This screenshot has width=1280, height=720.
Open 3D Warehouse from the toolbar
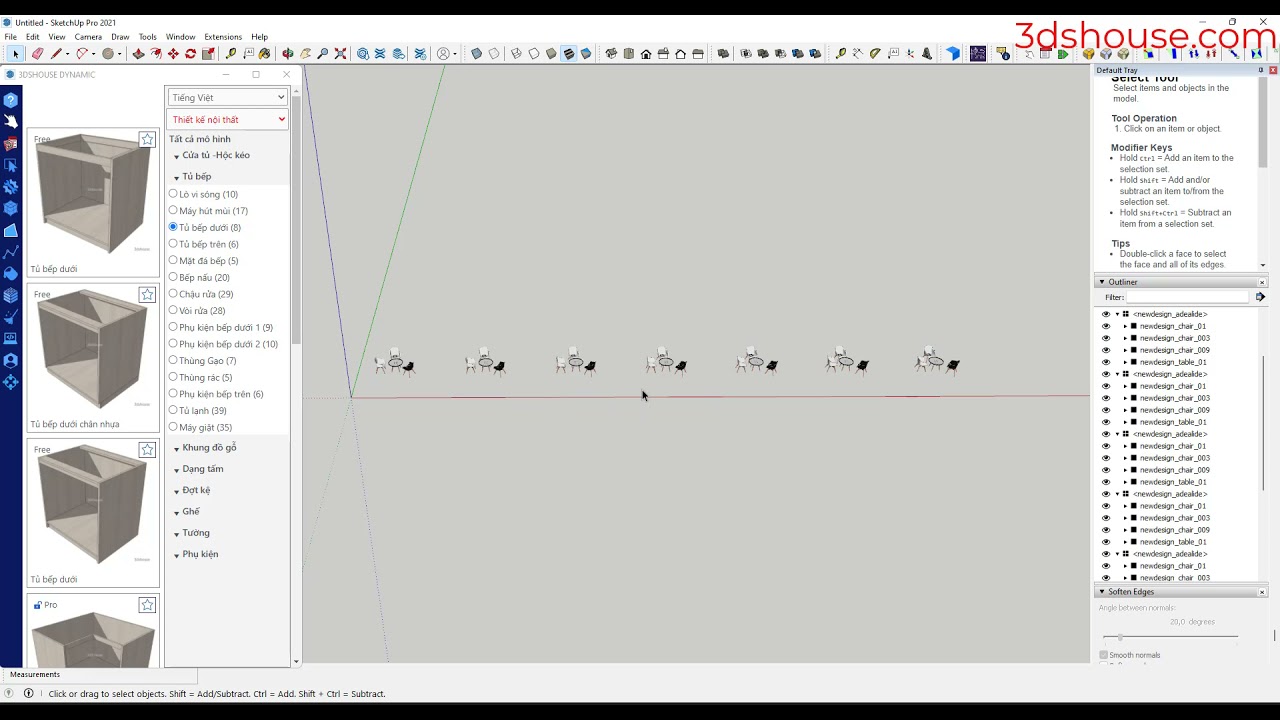pyautogui.click(x=362, y=54)
